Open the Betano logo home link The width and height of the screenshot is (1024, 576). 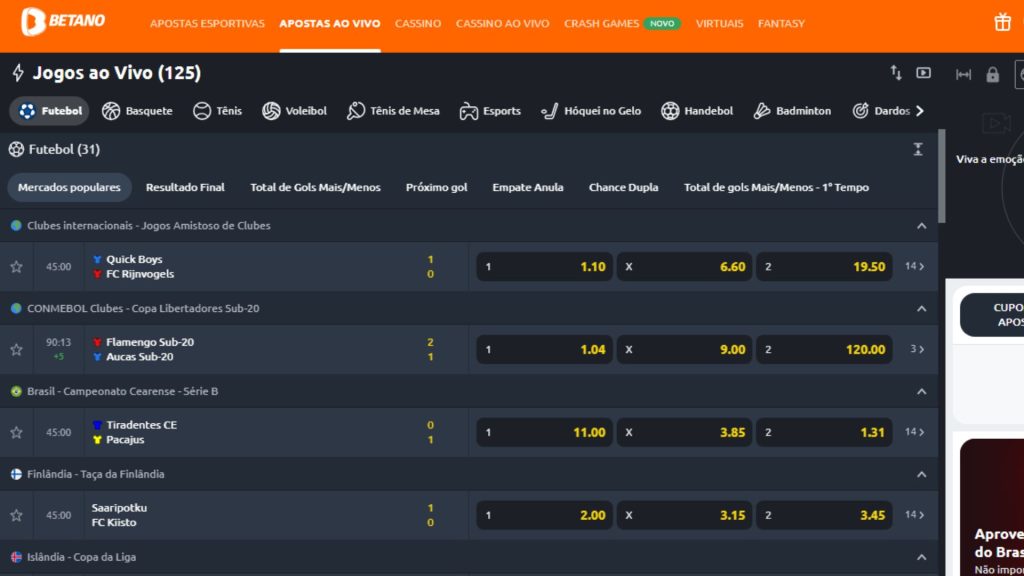62,21
